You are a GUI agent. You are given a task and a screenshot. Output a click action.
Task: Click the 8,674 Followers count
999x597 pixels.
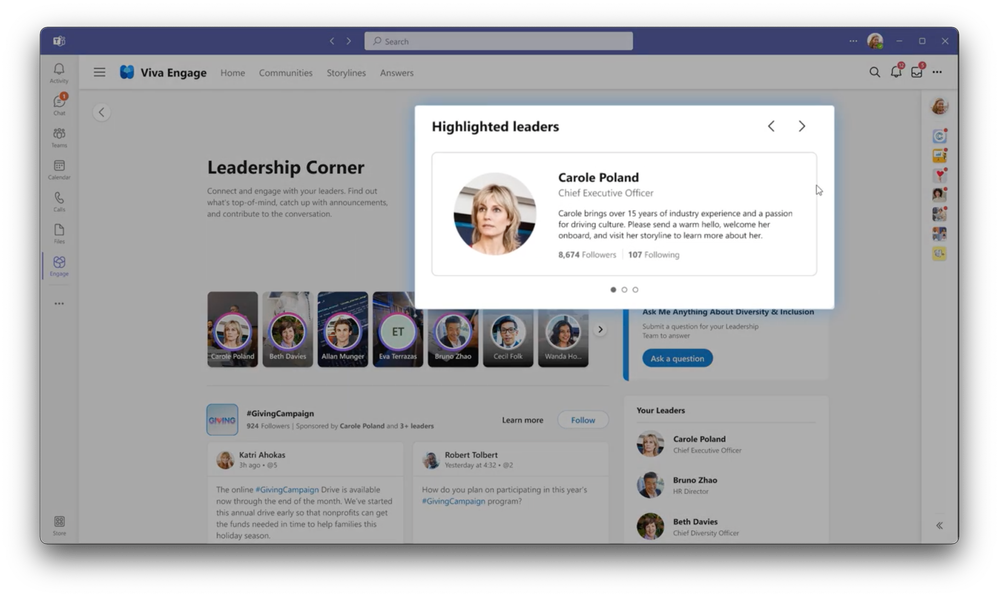coord(587,254)
